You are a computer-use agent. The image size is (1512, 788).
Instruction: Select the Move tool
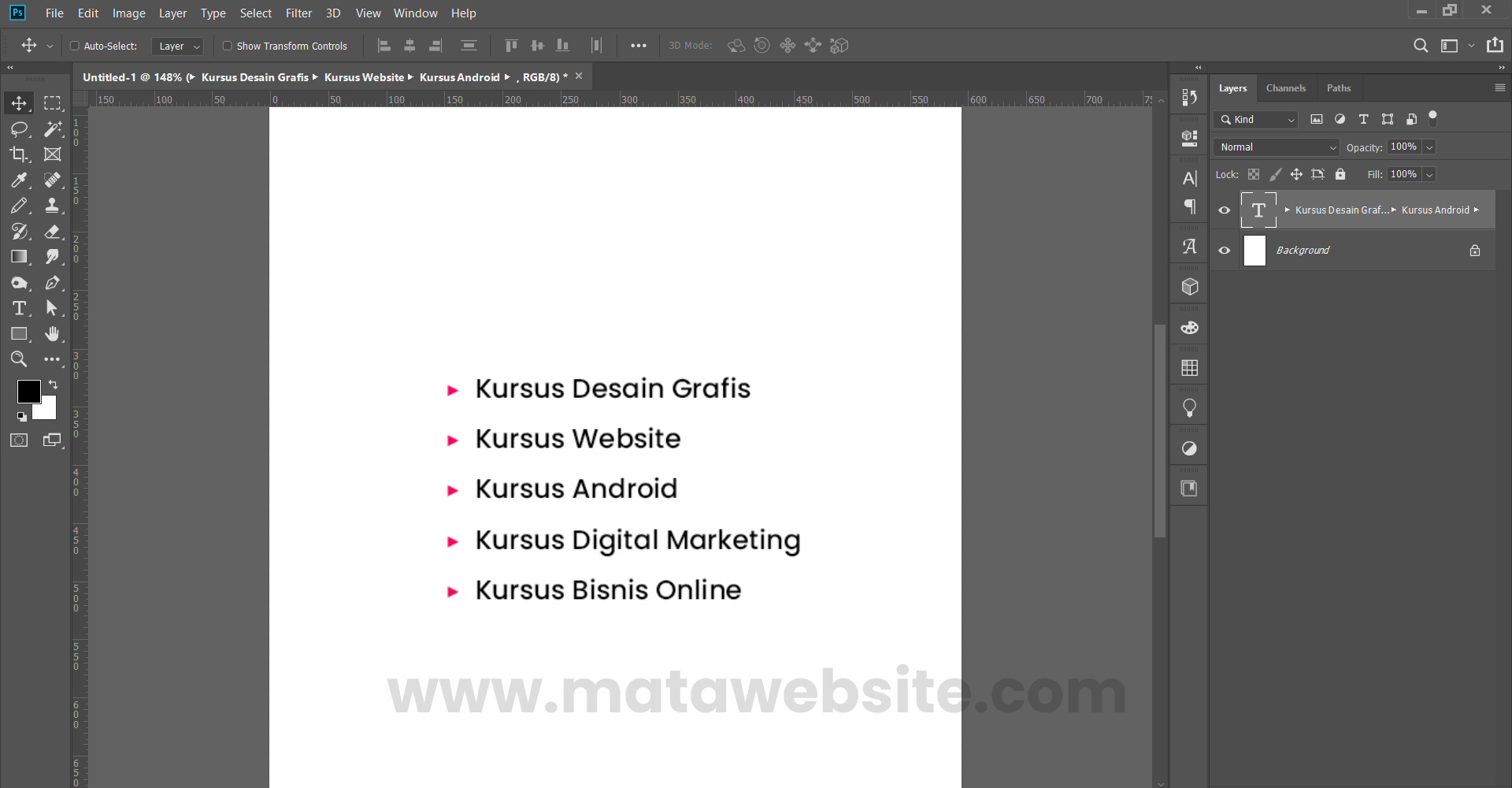click(19, 102)
